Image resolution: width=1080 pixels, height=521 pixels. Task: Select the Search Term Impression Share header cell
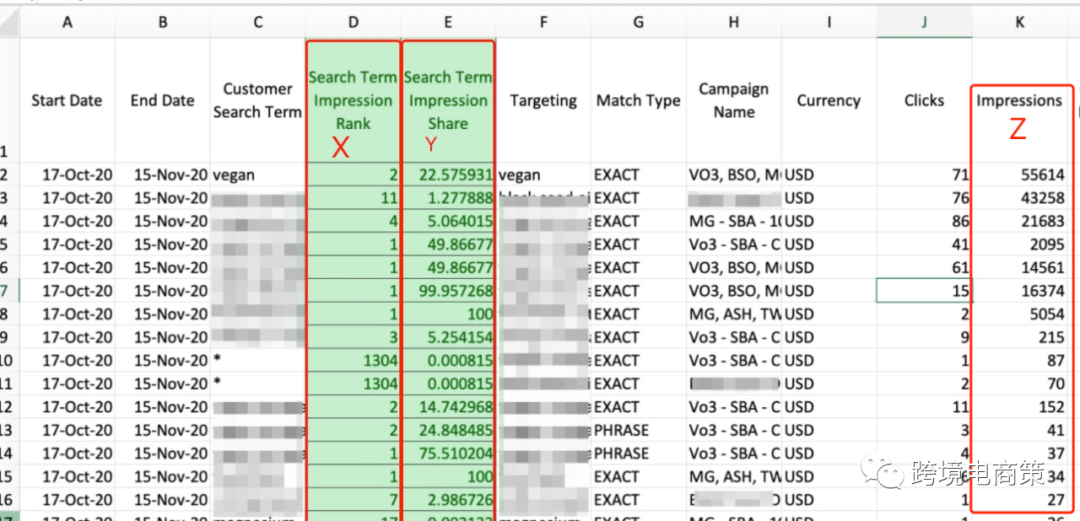click(x=447, y=100)
